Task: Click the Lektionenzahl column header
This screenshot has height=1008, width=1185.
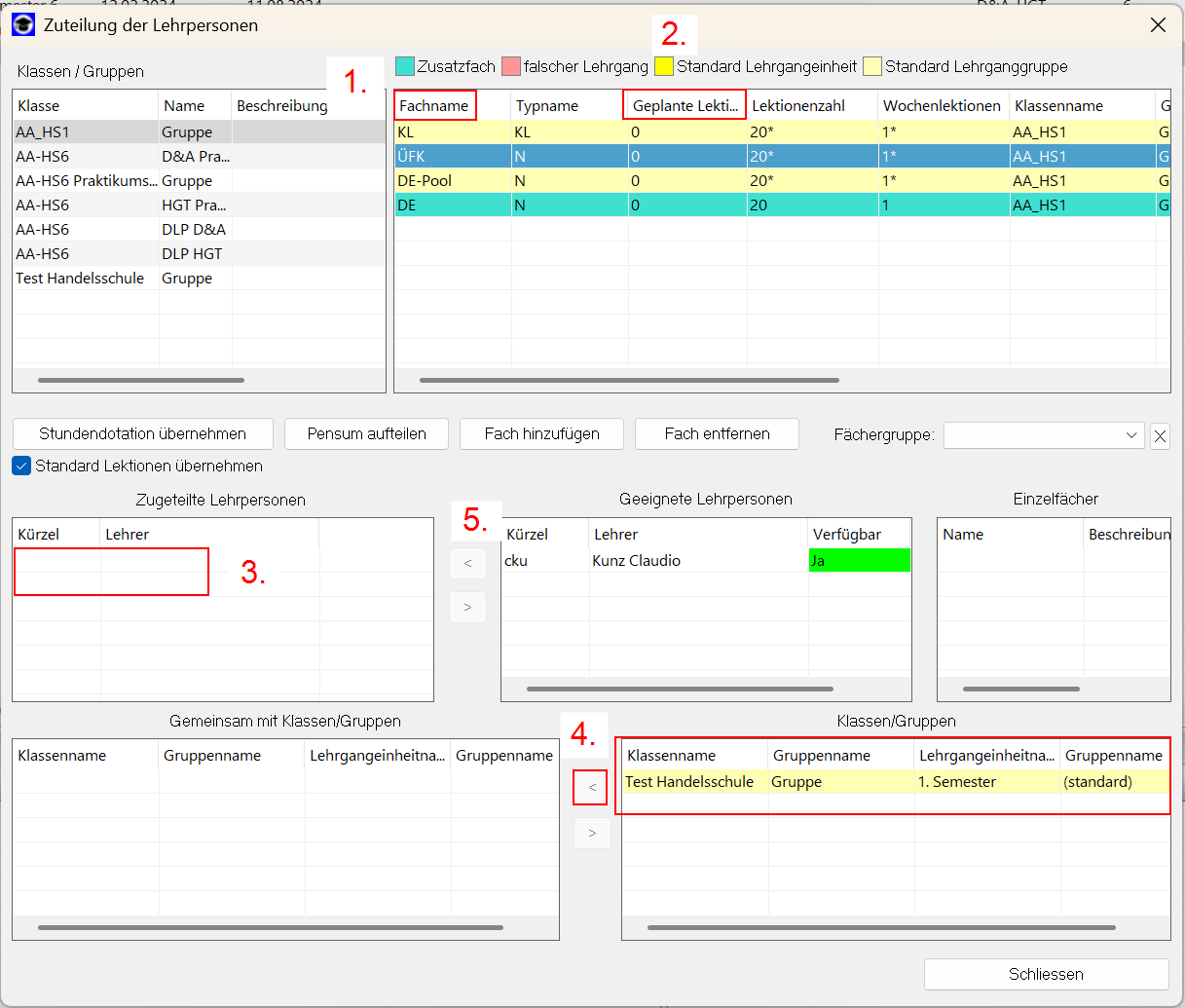Action: click(798, 105)
